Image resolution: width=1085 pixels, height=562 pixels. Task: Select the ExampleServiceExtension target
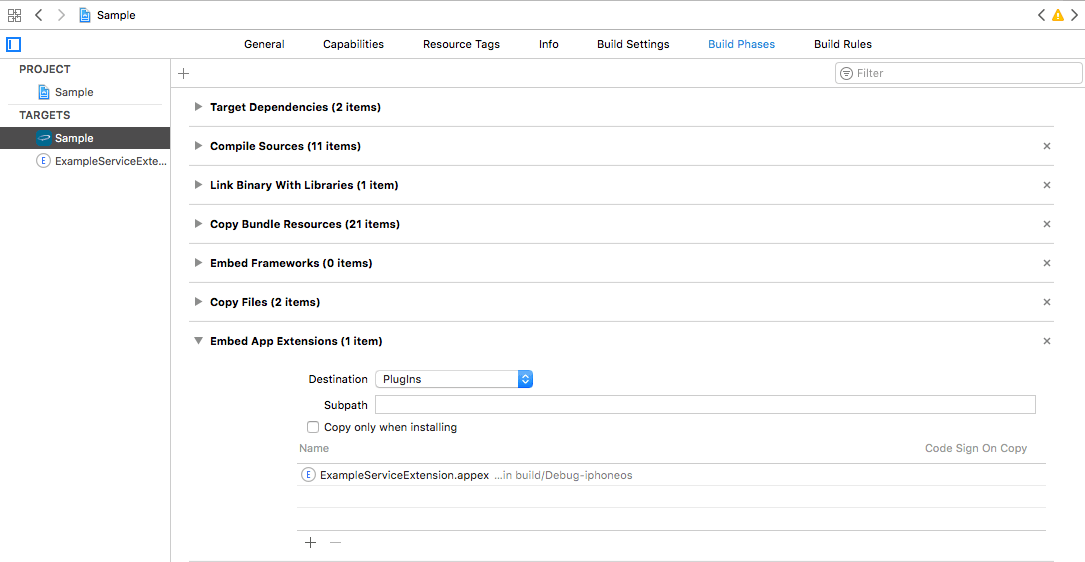[x=102, y=161]
